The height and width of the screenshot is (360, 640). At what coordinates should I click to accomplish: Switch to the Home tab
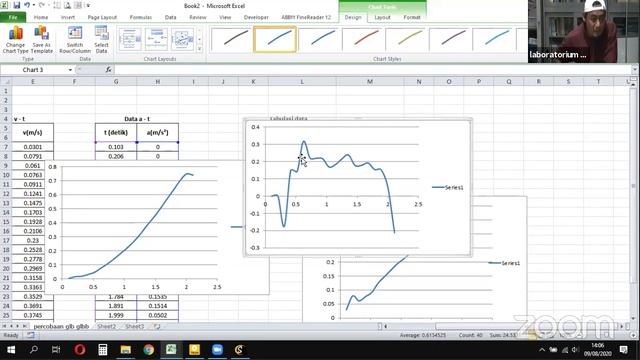tap(41, 17)
